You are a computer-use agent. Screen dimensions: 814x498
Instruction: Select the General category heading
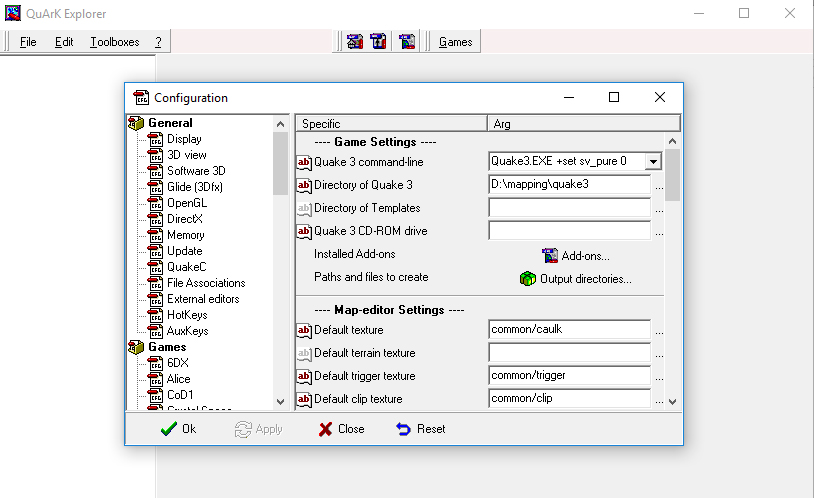[x=170, y=123]
